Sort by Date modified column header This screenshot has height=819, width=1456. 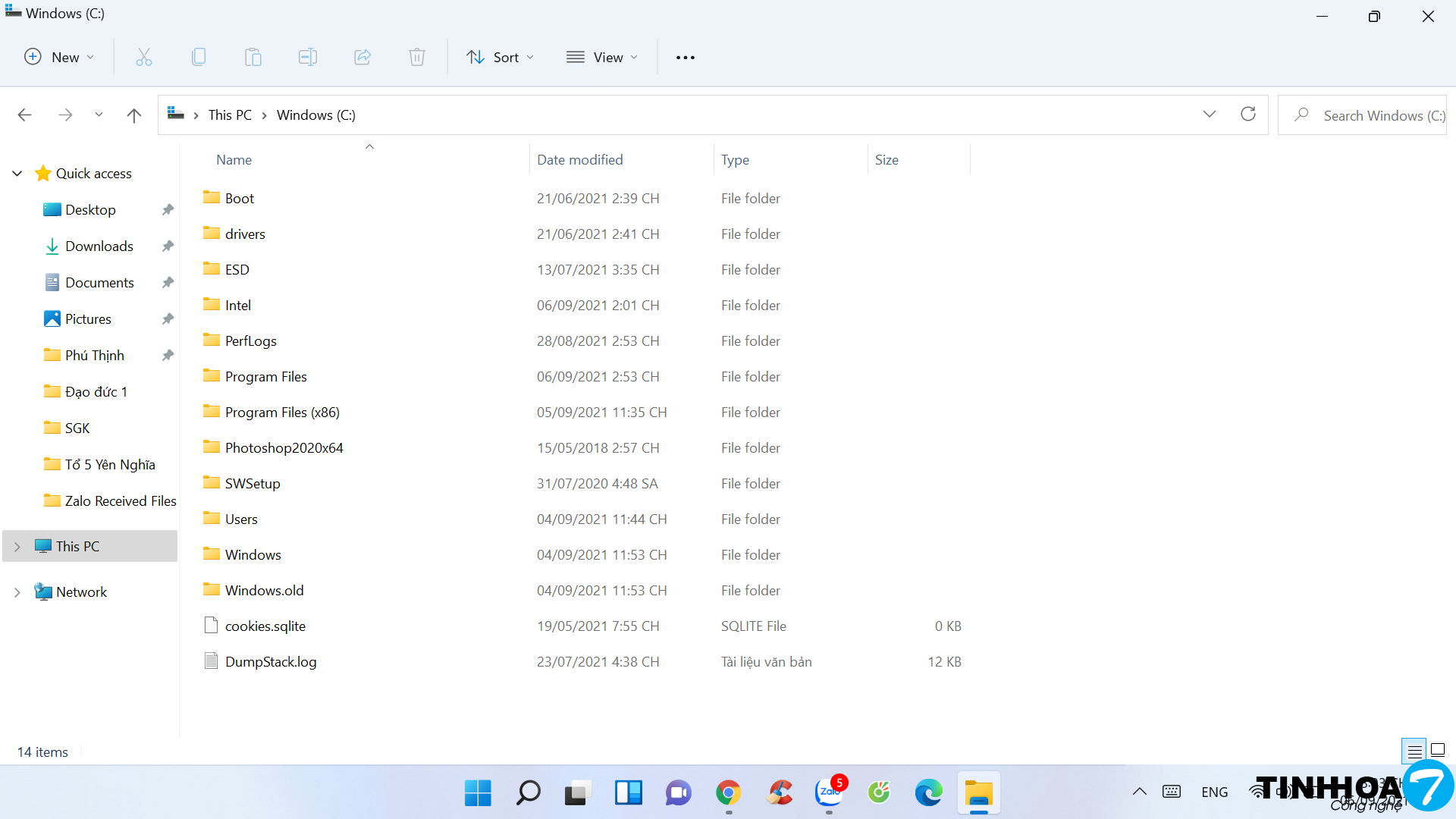point(580,160)
